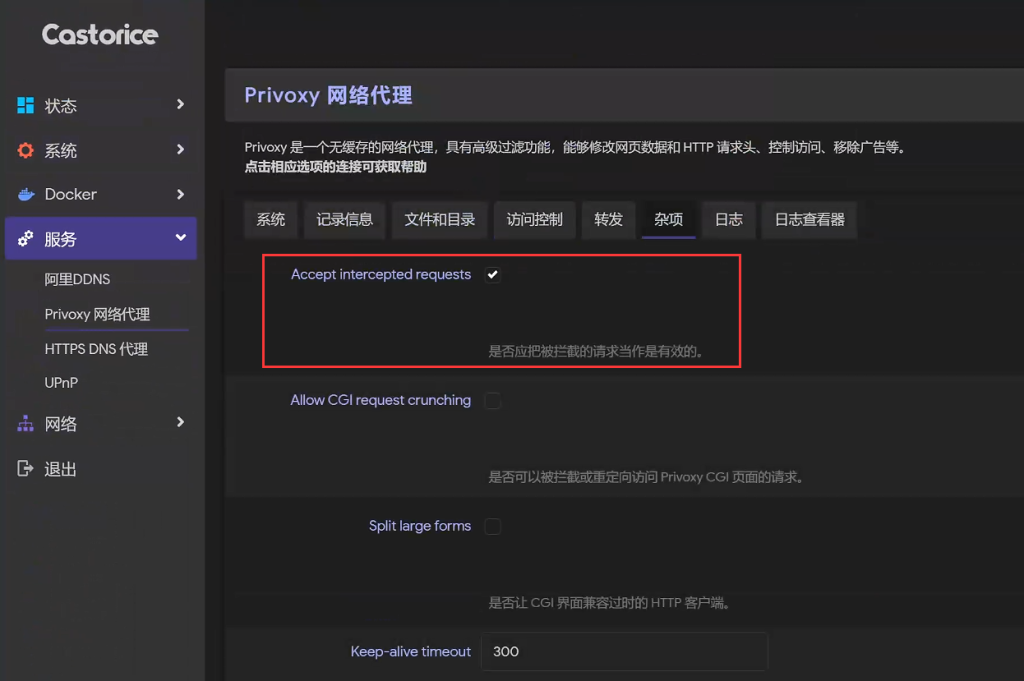
Task: Open the 阿里DDNS service page
Action: click(77, 280)
